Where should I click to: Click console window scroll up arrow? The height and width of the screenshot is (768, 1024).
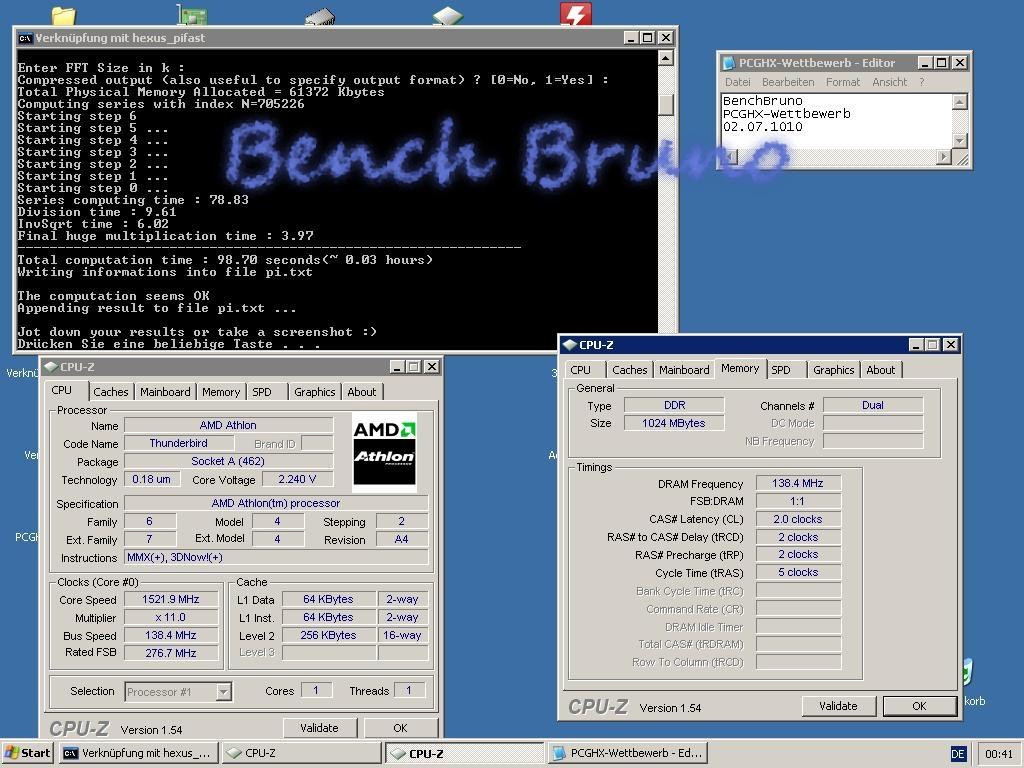point(665,58)
